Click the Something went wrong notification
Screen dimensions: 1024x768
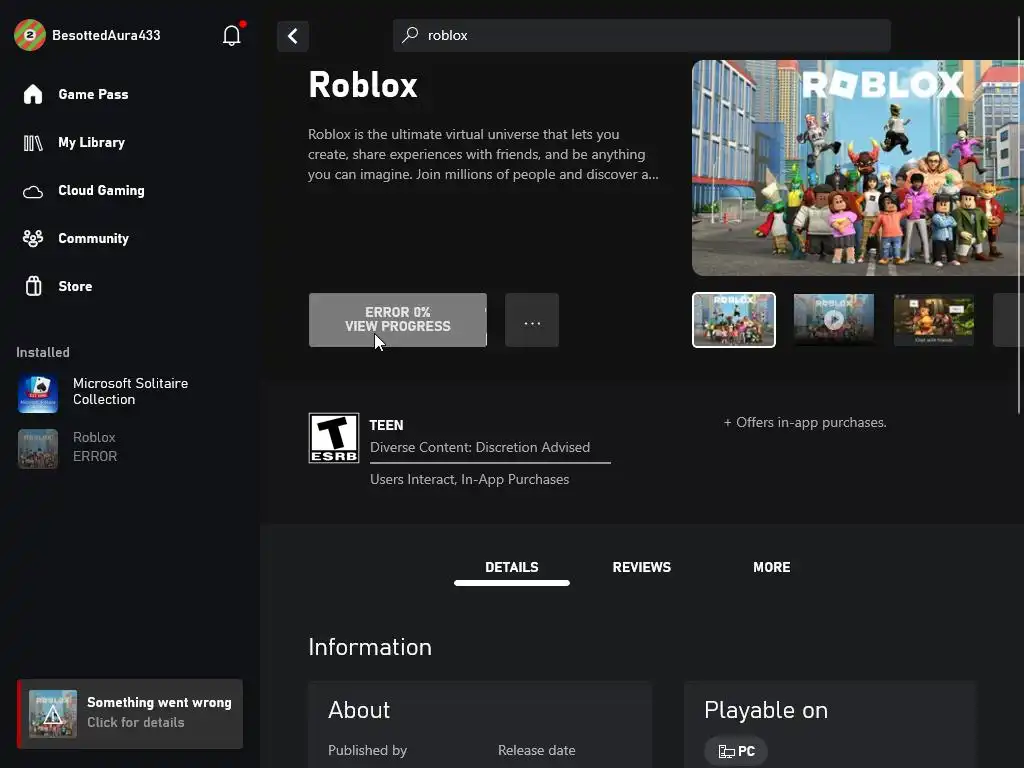pos(130,713)
